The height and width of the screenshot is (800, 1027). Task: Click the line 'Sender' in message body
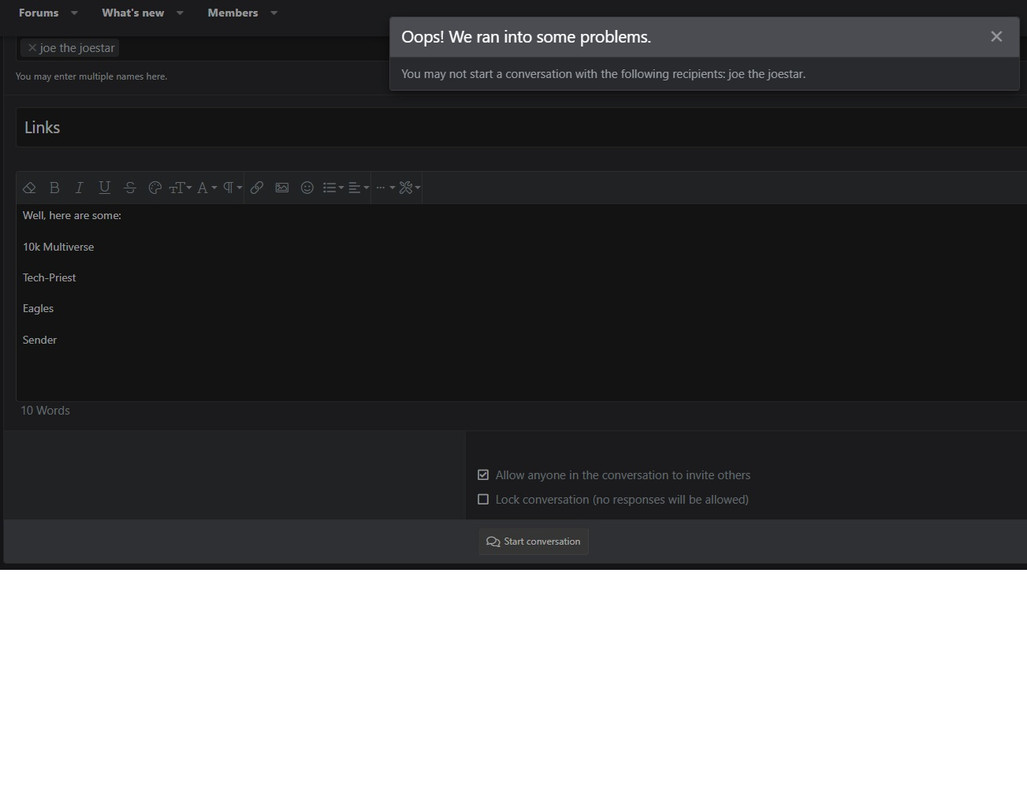point(39,340)
